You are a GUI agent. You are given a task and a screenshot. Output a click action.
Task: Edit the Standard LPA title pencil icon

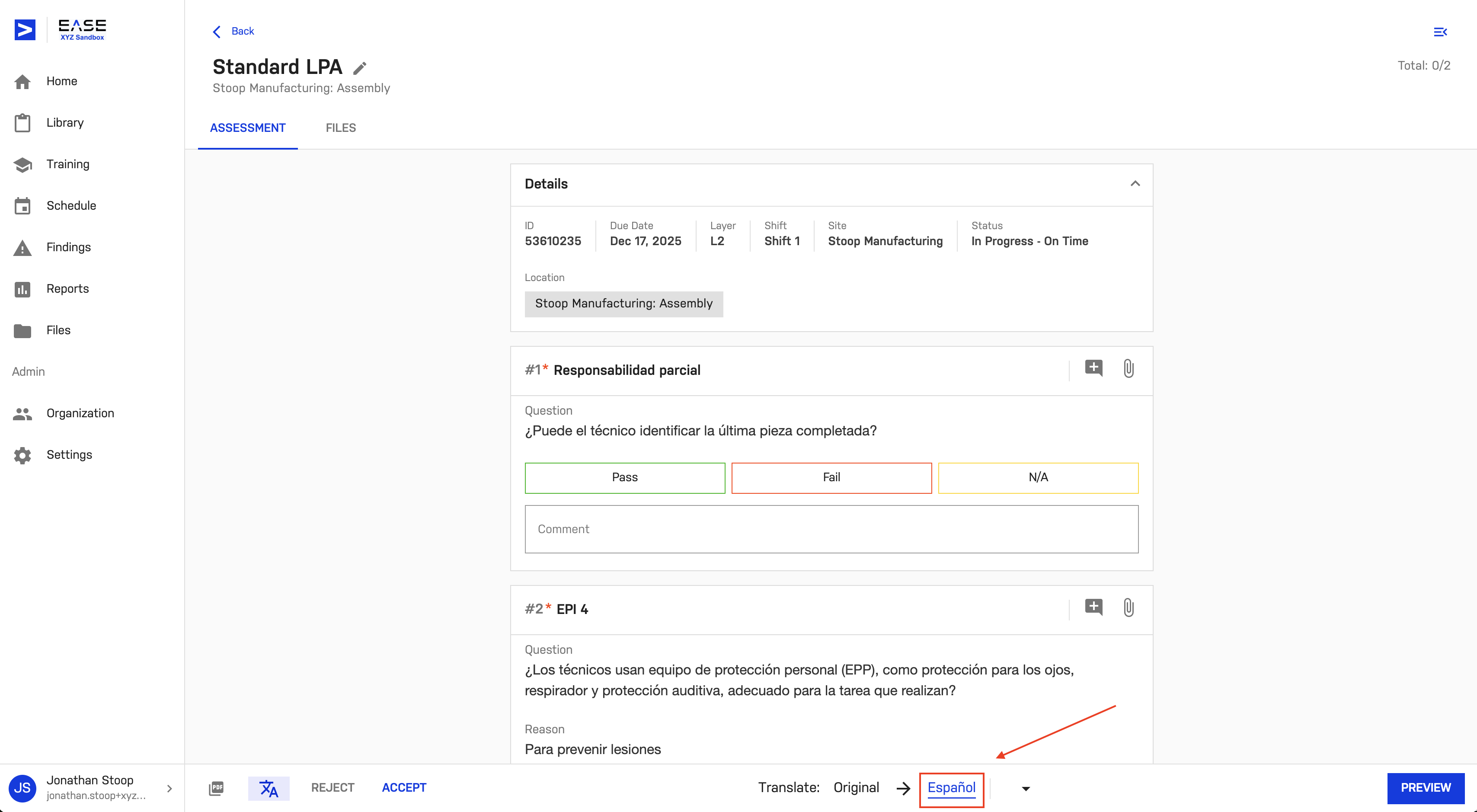click(359, 68)
